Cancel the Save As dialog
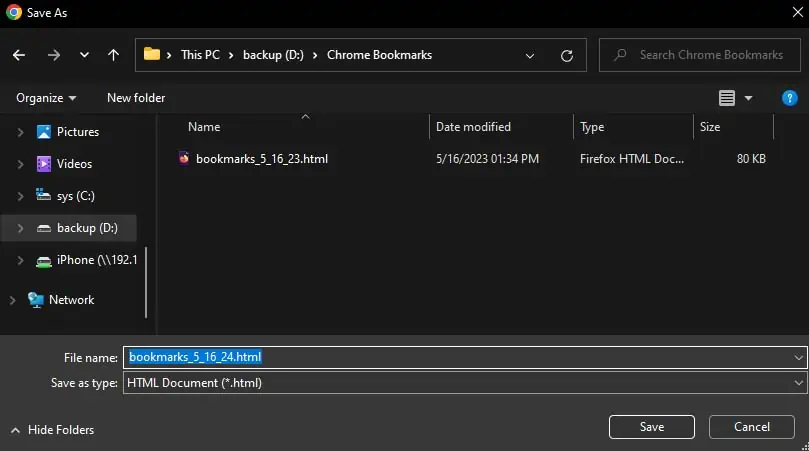The width and height of the screenshot is (809, 451). [752, 427]
